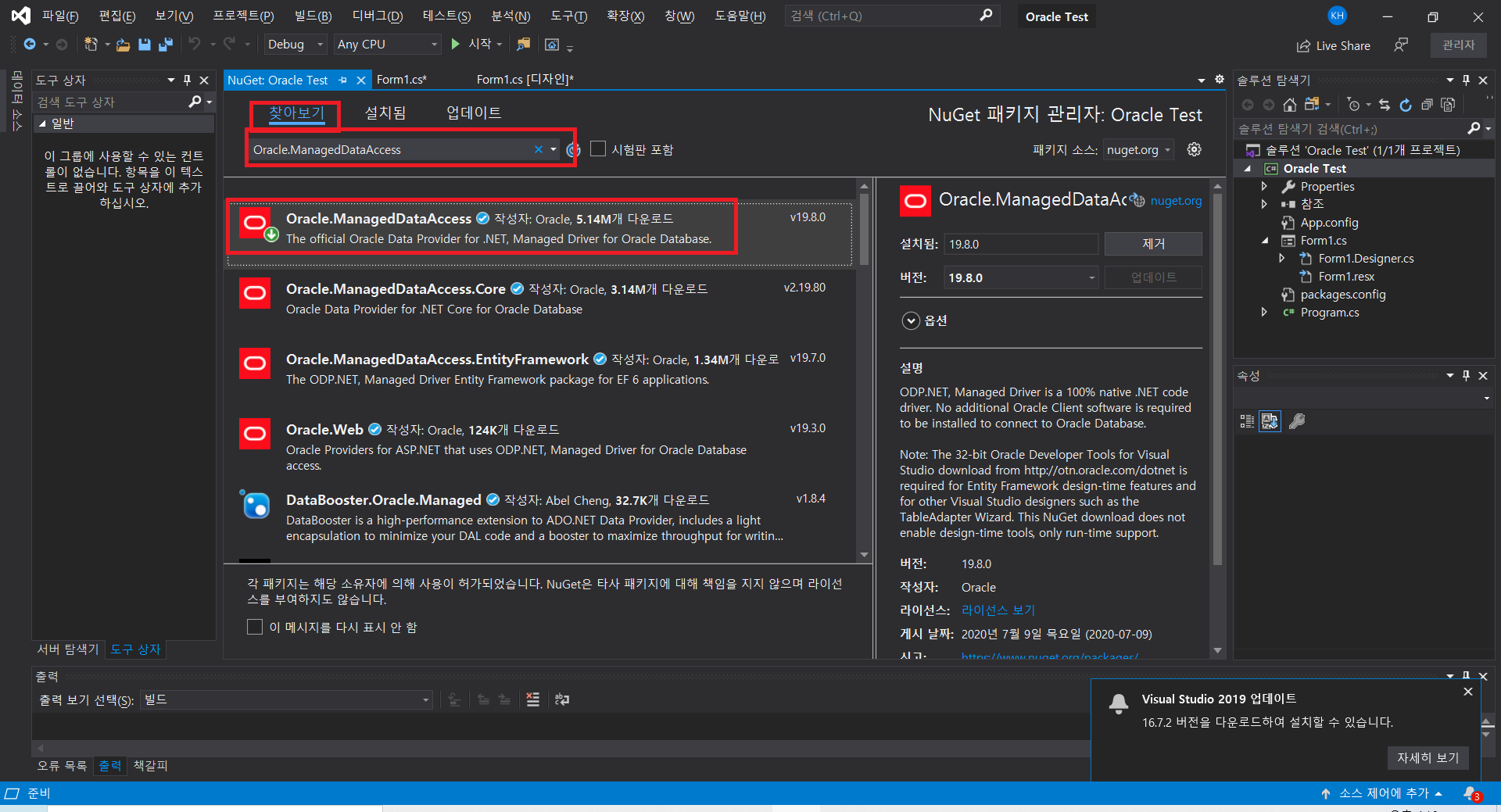Open the view license link
This screenshot has width=1501, height=812.
pyautogui.click(x=998, y=610)
